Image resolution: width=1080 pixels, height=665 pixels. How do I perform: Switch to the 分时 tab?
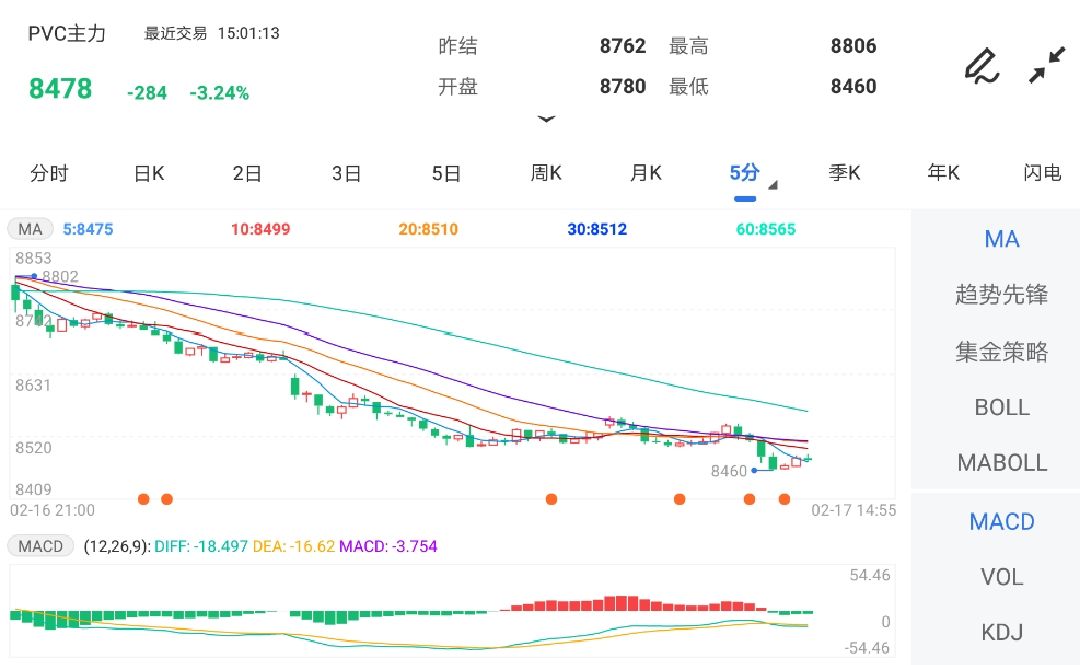point(49,173)
